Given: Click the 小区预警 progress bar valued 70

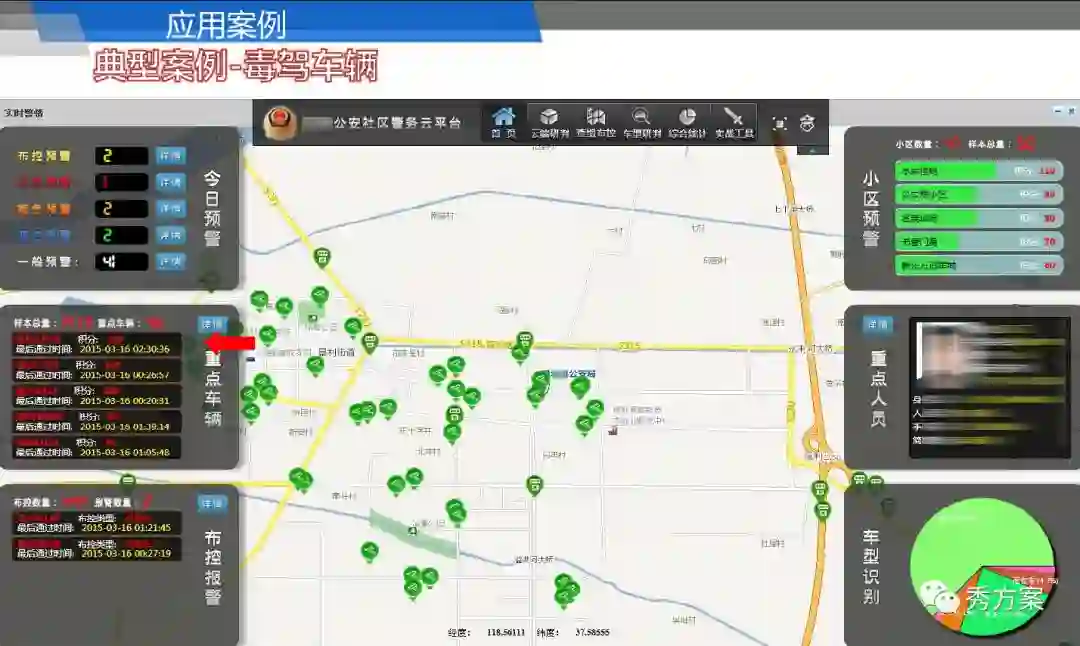Looking at the screenshot, I should point(979,242).
